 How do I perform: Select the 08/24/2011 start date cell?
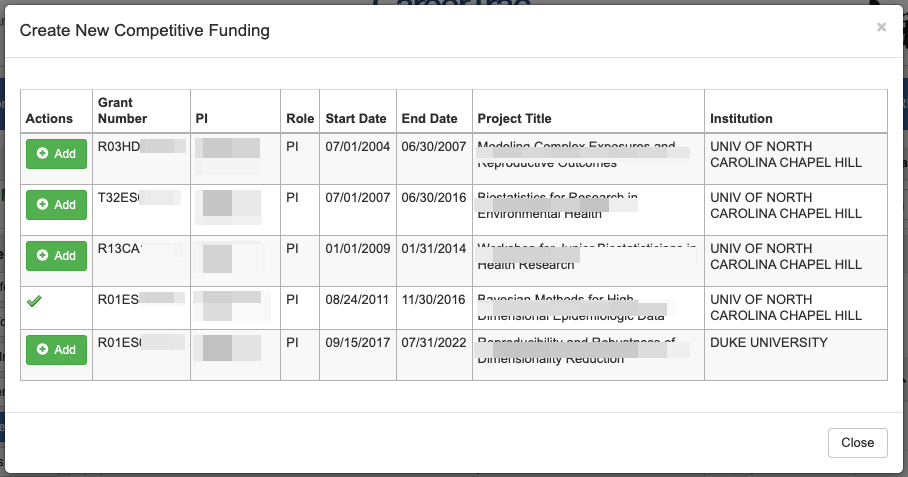click(356, 297)
